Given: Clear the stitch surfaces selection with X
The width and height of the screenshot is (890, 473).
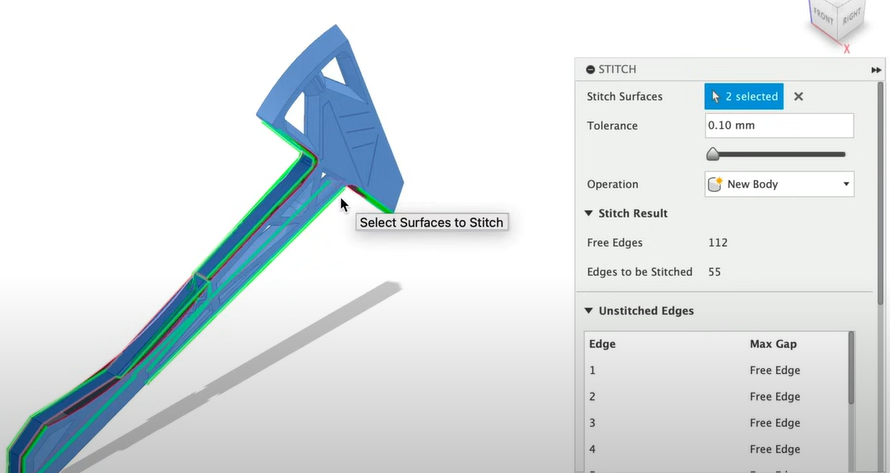Looking at the screenshot, I should (798, 97).
